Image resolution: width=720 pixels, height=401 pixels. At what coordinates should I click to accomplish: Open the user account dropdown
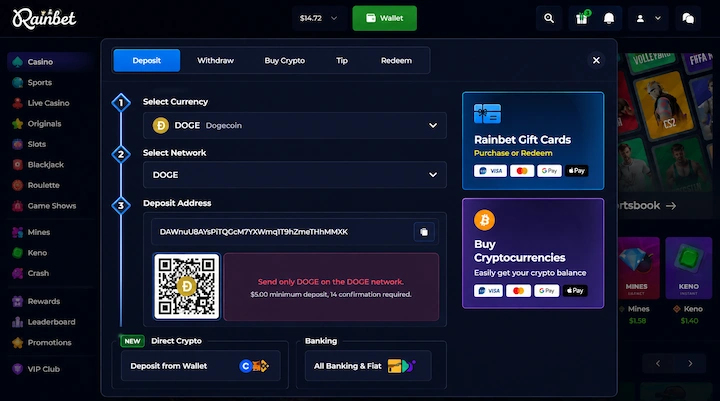648,18
